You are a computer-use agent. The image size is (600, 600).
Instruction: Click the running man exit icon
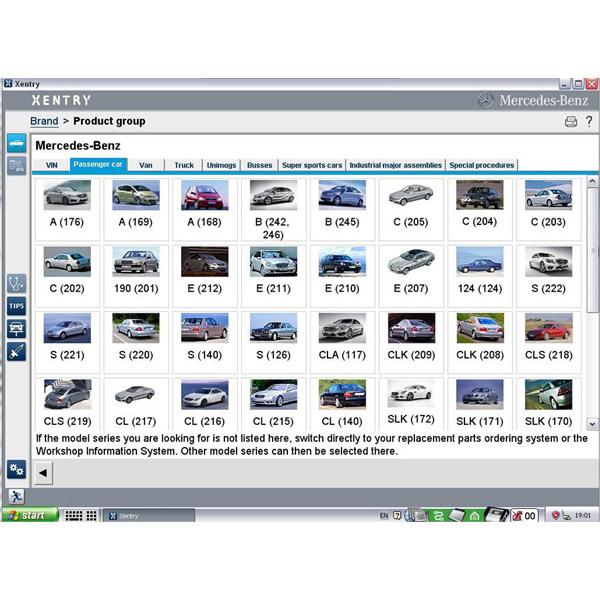click(16, 497)
